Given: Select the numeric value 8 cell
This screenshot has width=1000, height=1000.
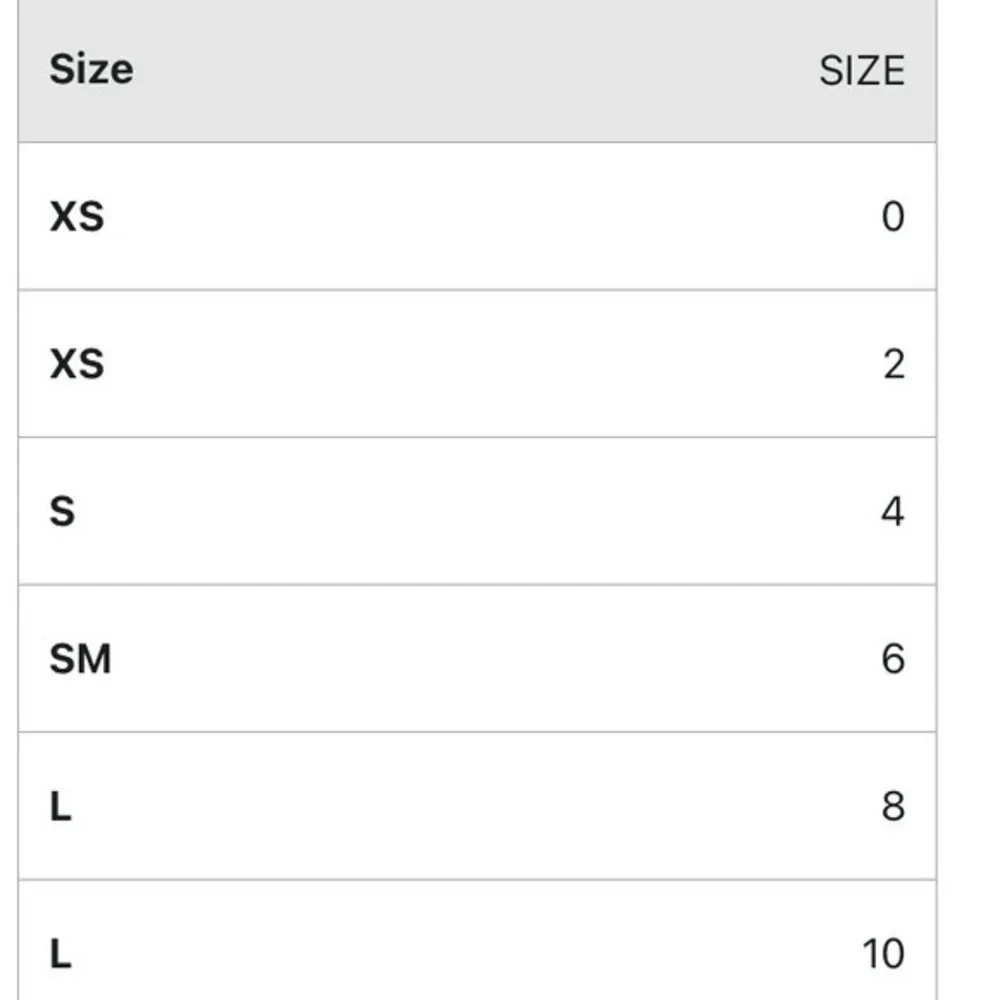Looking at the screenshot, I should (893, 806).
